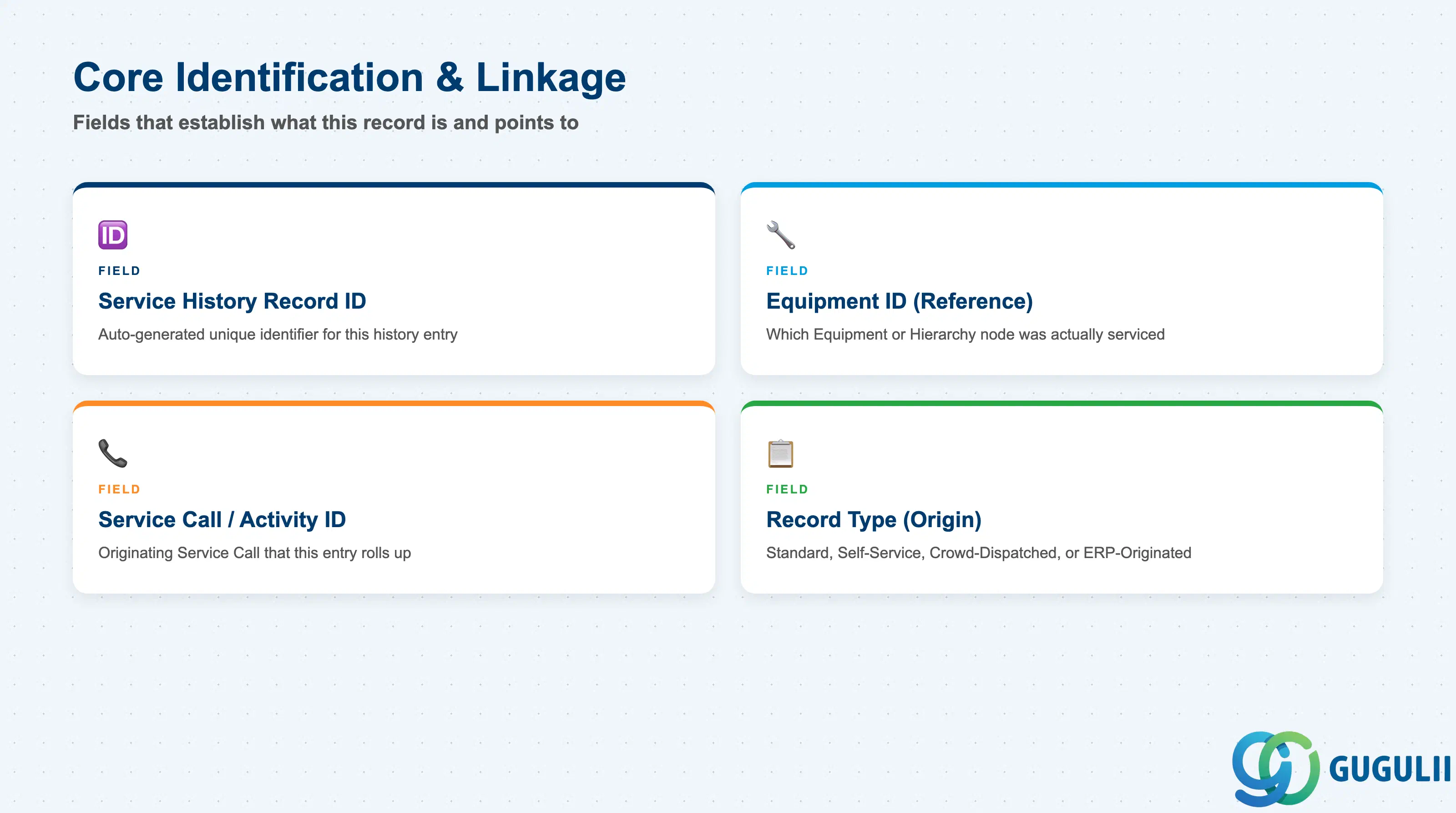
Task: Click the subtitle starting 'Fields that establish'
Action: (326, 122)
